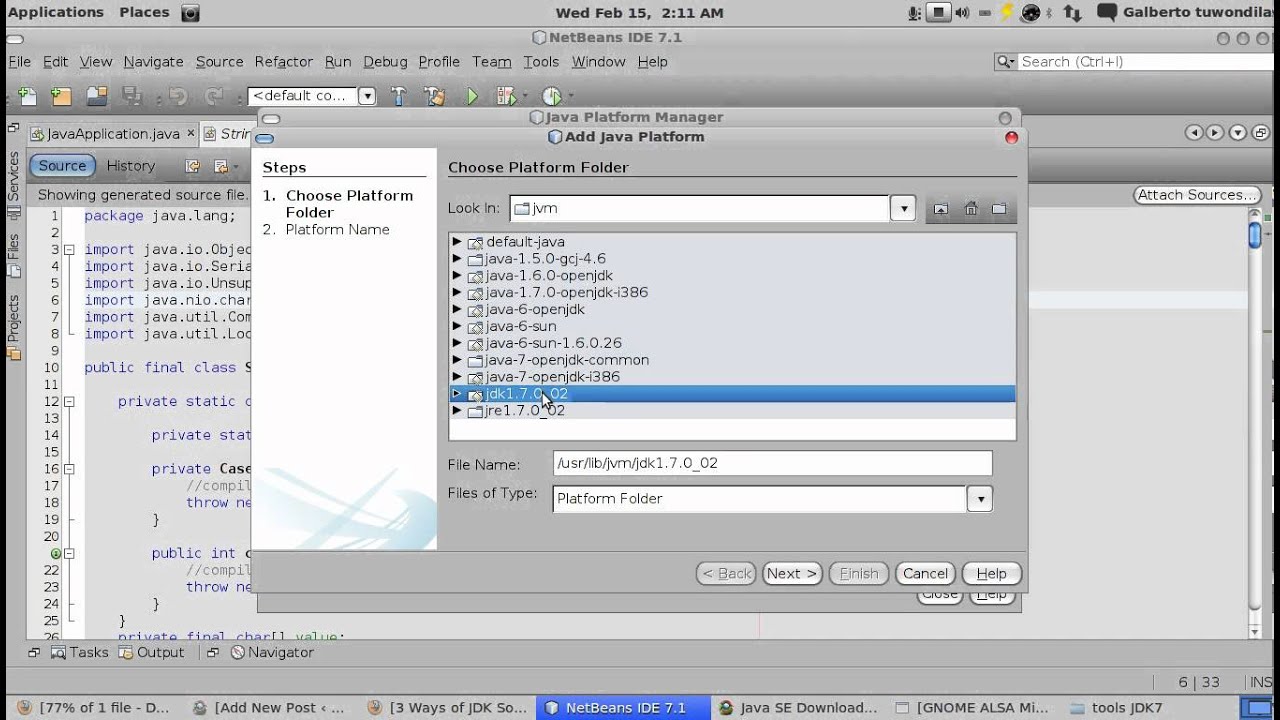Click the Undo toolbar icon
This screenshot has height=720, width=1280.
pyautogui.click(x=178, y=96)
